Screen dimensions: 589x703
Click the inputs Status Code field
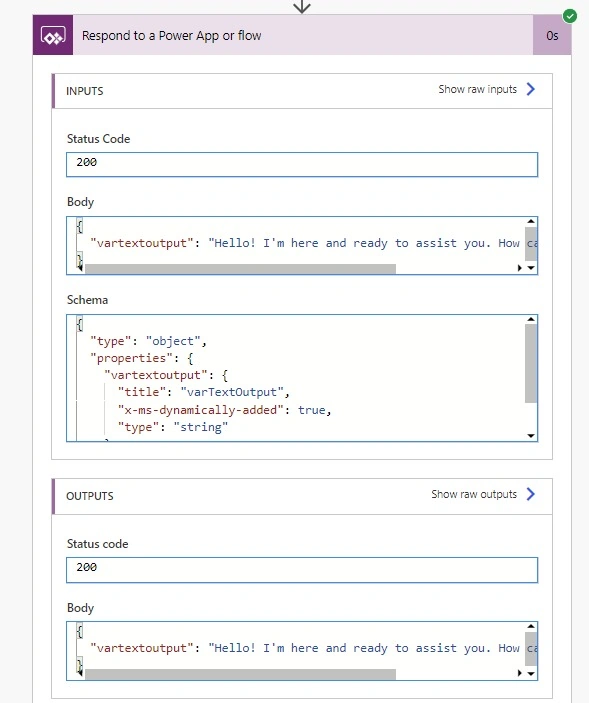click(x=302, y=165)
